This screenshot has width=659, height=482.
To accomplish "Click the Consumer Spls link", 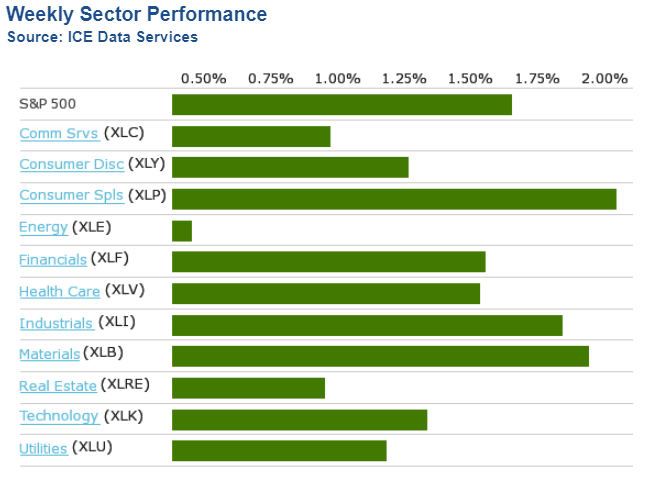I will [x=71, y=196].
